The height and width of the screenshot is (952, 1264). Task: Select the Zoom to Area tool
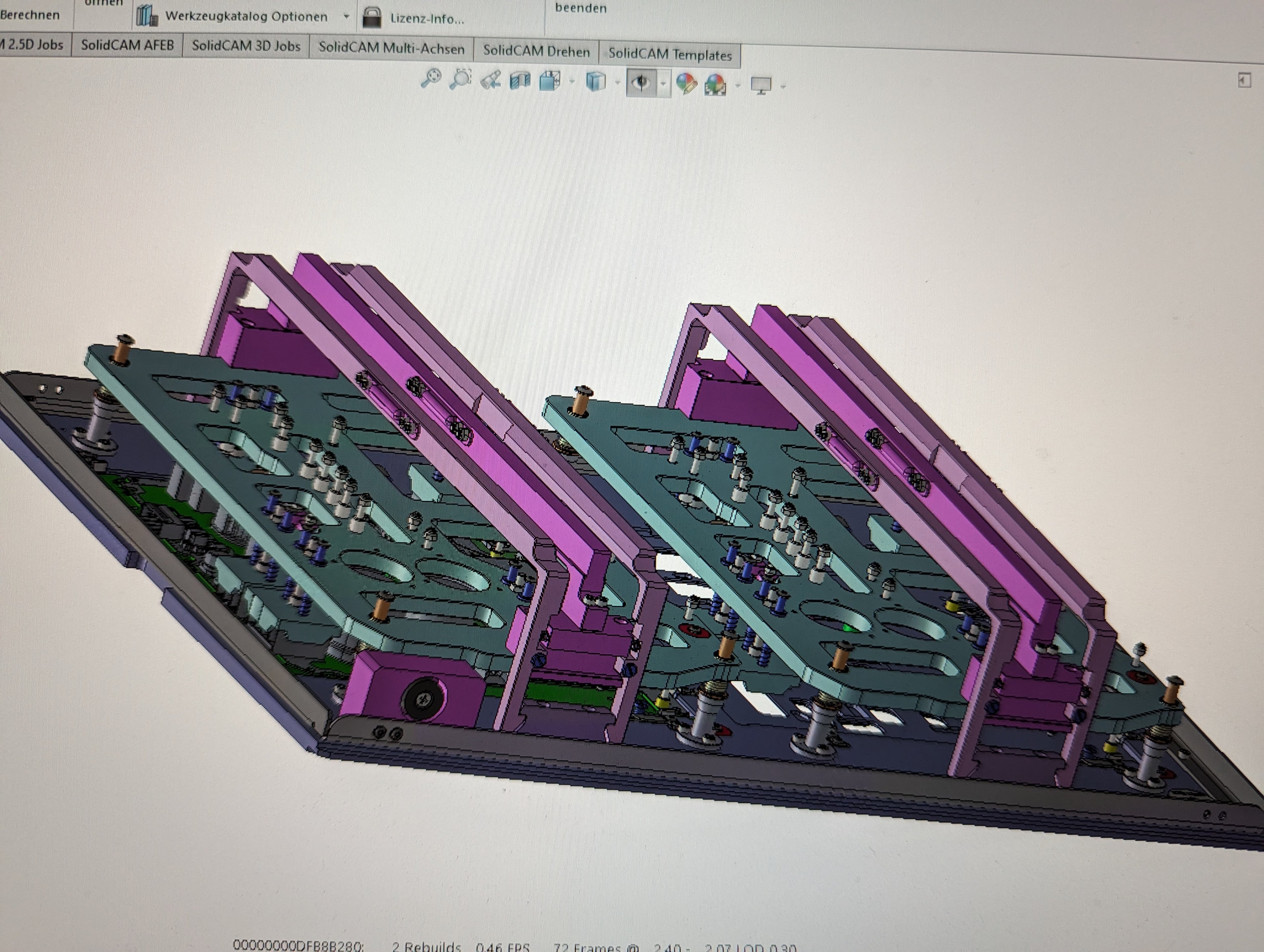(460, 79)
